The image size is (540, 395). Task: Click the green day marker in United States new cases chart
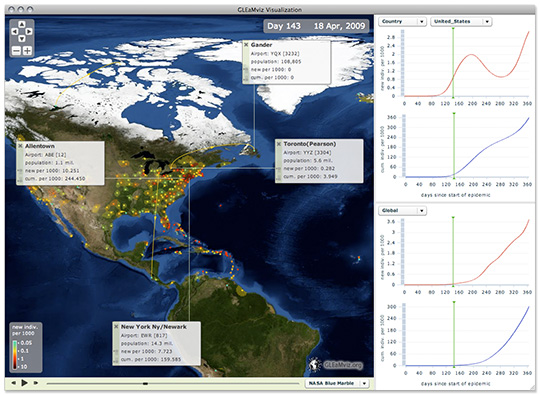tap(453, 63)
